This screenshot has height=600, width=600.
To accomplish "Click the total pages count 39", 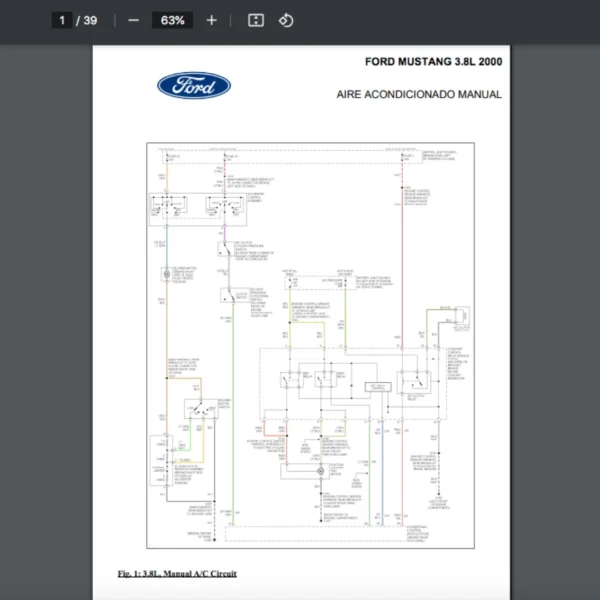I will click(90, 20).
